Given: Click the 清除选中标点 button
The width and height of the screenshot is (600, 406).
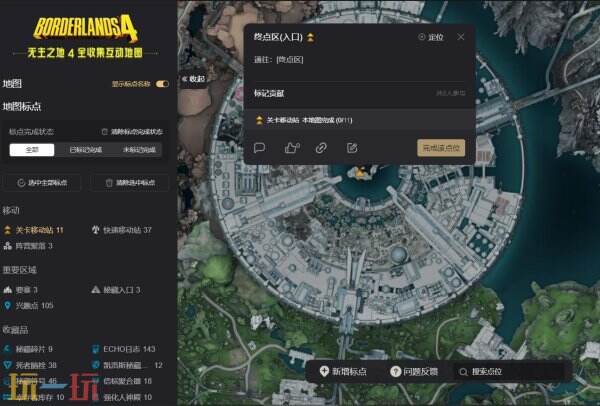Looking at the screenshot, I should coord(130,183).
